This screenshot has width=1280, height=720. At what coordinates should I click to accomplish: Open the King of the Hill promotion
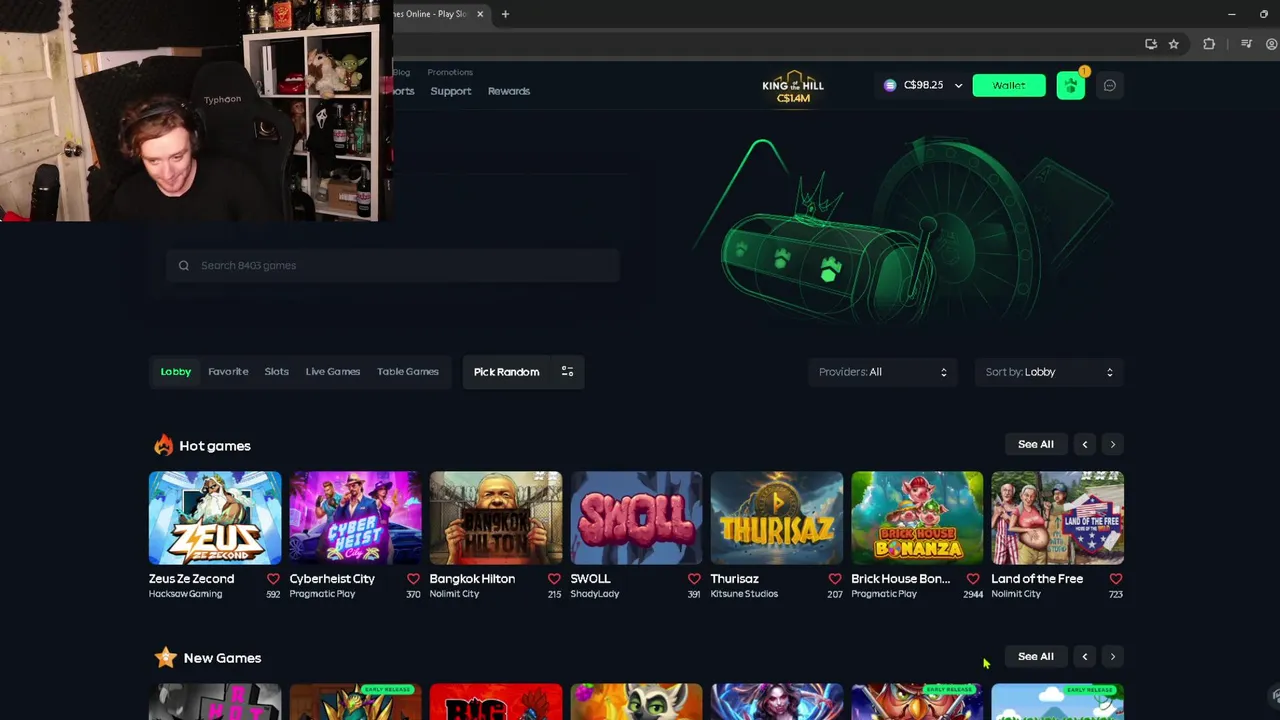click(x=793, y=87)
